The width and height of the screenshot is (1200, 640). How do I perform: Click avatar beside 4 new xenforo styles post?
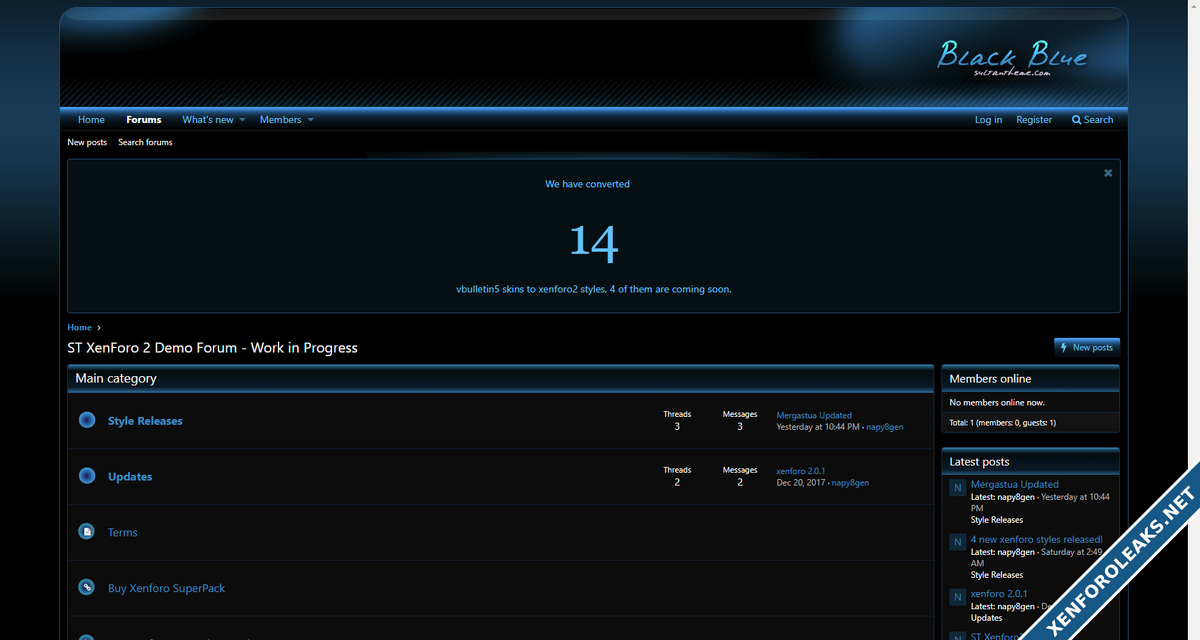(957, 544)
